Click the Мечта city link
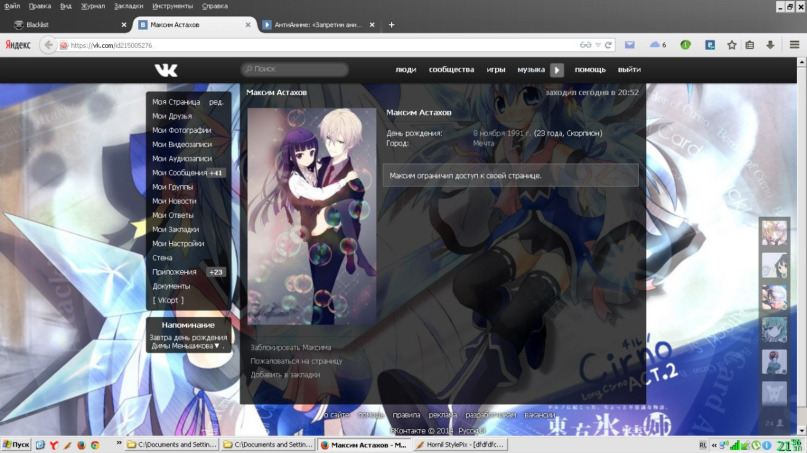This screenshot has height=453, width=807. [483, 144]
